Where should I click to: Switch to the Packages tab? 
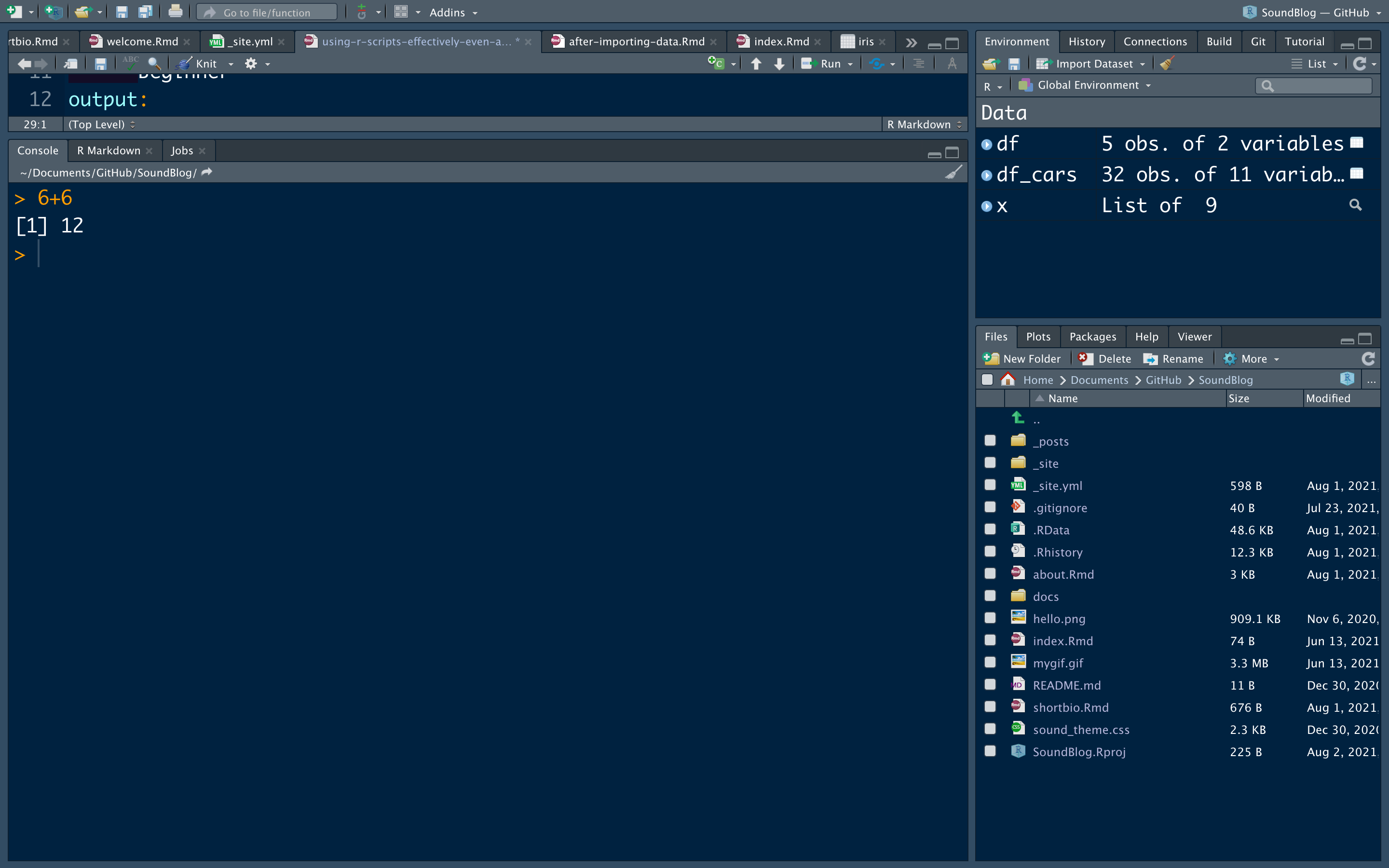pyautogui.click(x=1093, y=337)
